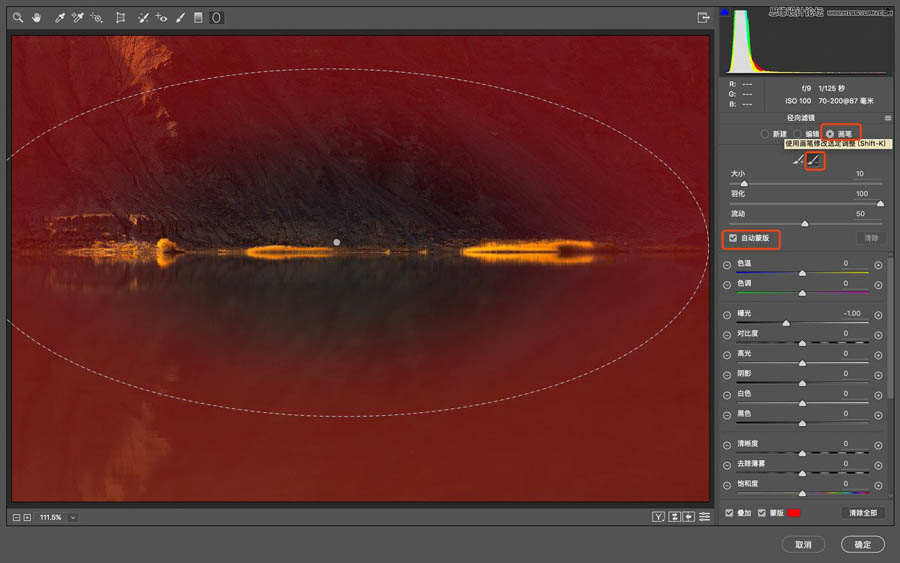Open the zoom level 111.5% dropdown
900x563 pixels.
(73, 517)
